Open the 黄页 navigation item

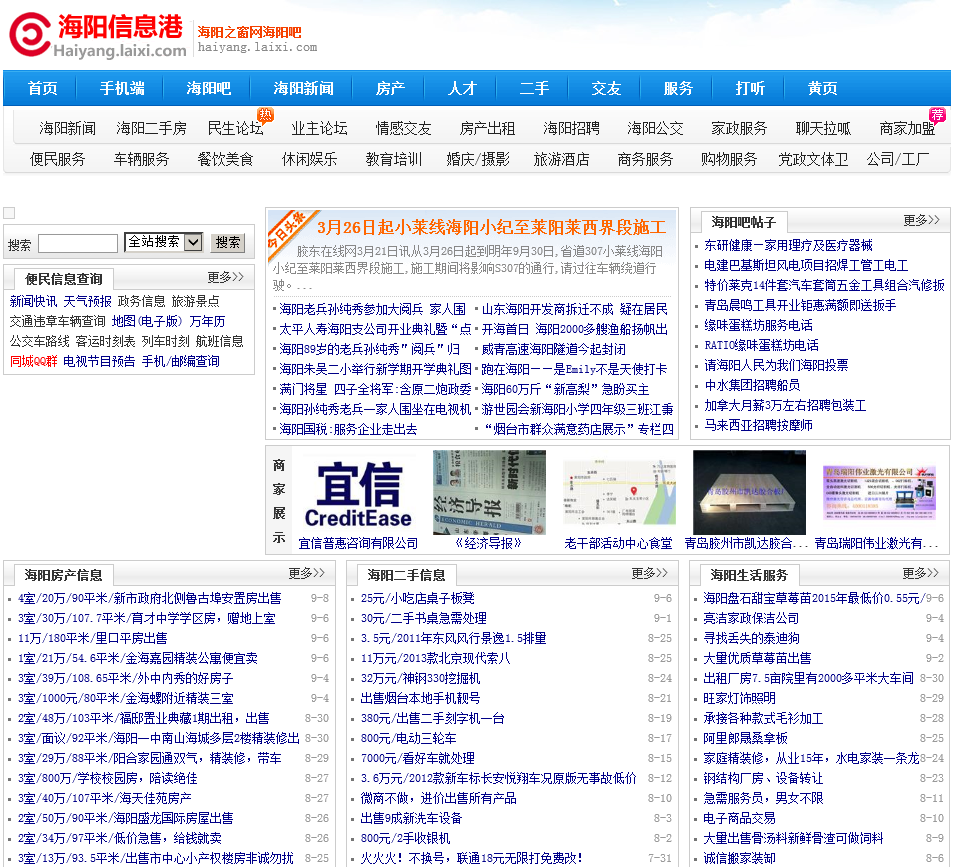point(822,88)
